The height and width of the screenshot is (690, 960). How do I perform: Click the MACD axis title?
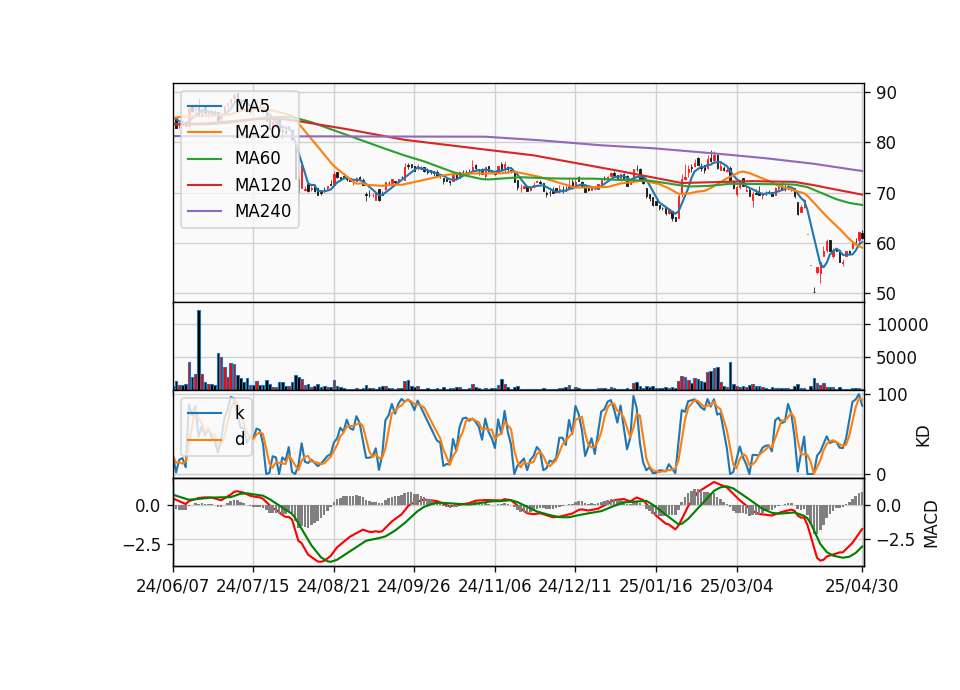tap(931, 524)
